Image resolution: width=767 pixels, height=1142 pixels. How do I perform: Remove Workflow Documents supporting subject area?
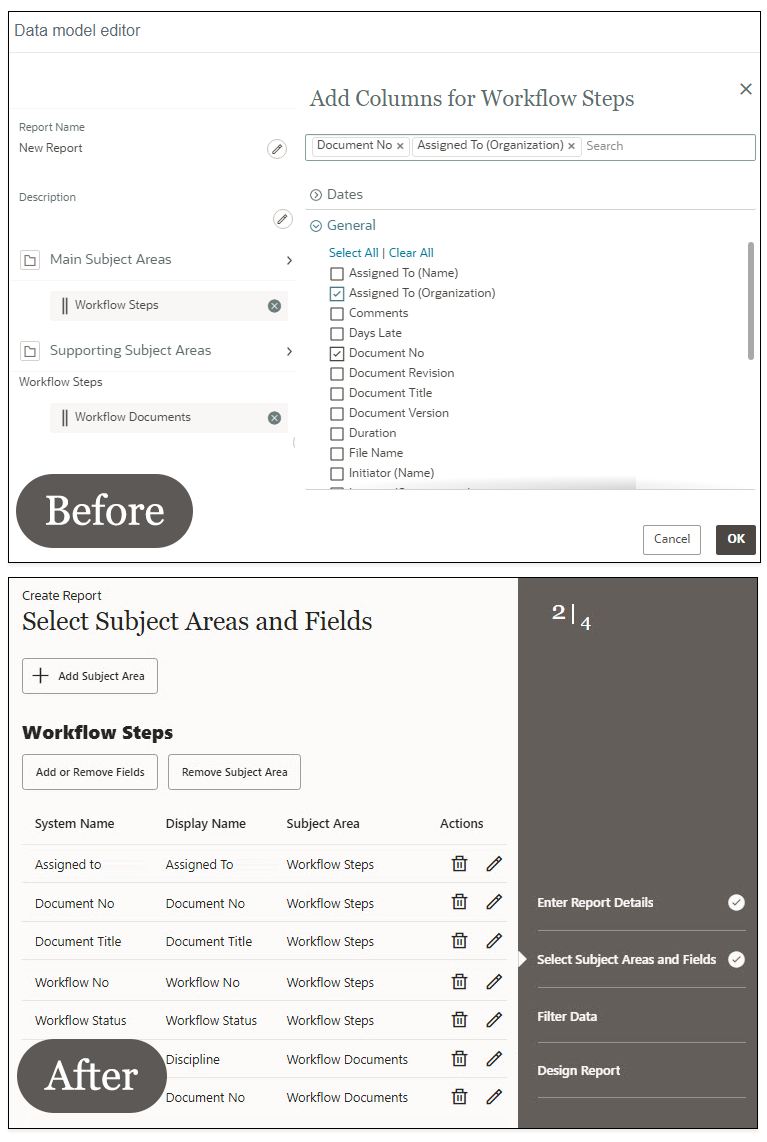click(x=274, y=418)
